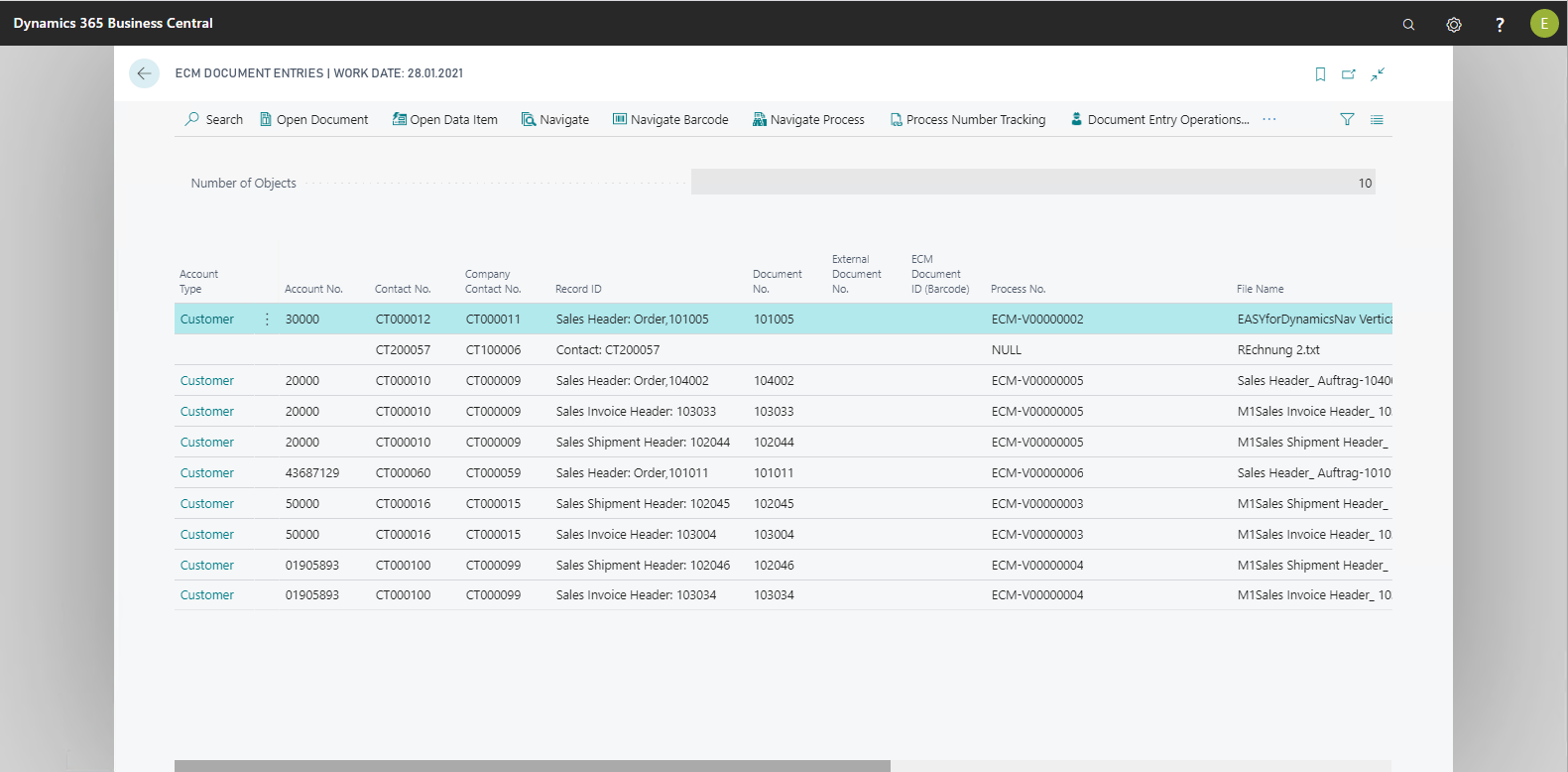Screen dimensions: 1568x772
Task: Open the Document Entry Operations menu
Action: point(1159,120)
